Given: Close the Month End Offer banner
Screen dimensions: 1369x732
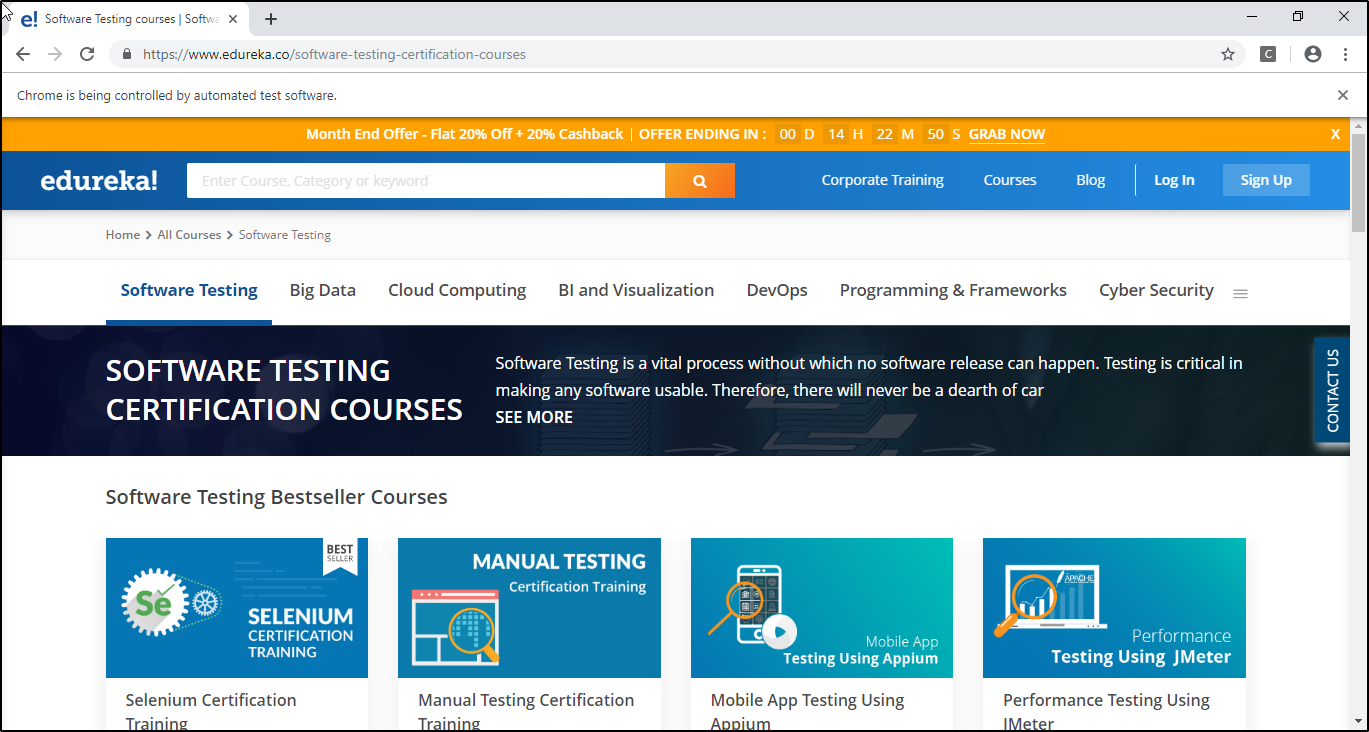Looking at the screenshot, I should pyautogui.click(x=1335, y=134).
